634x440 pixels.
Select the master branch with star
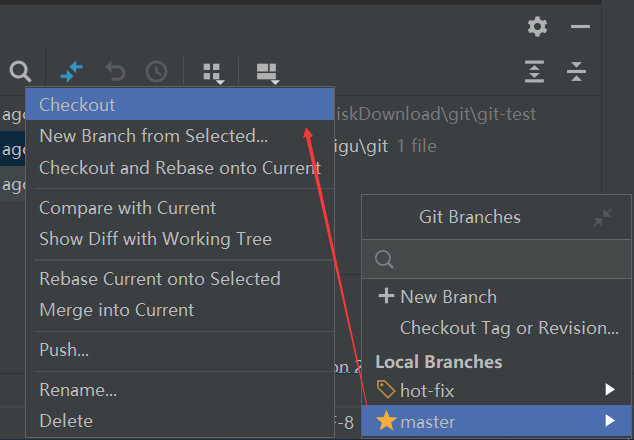(x=428, y=422)
